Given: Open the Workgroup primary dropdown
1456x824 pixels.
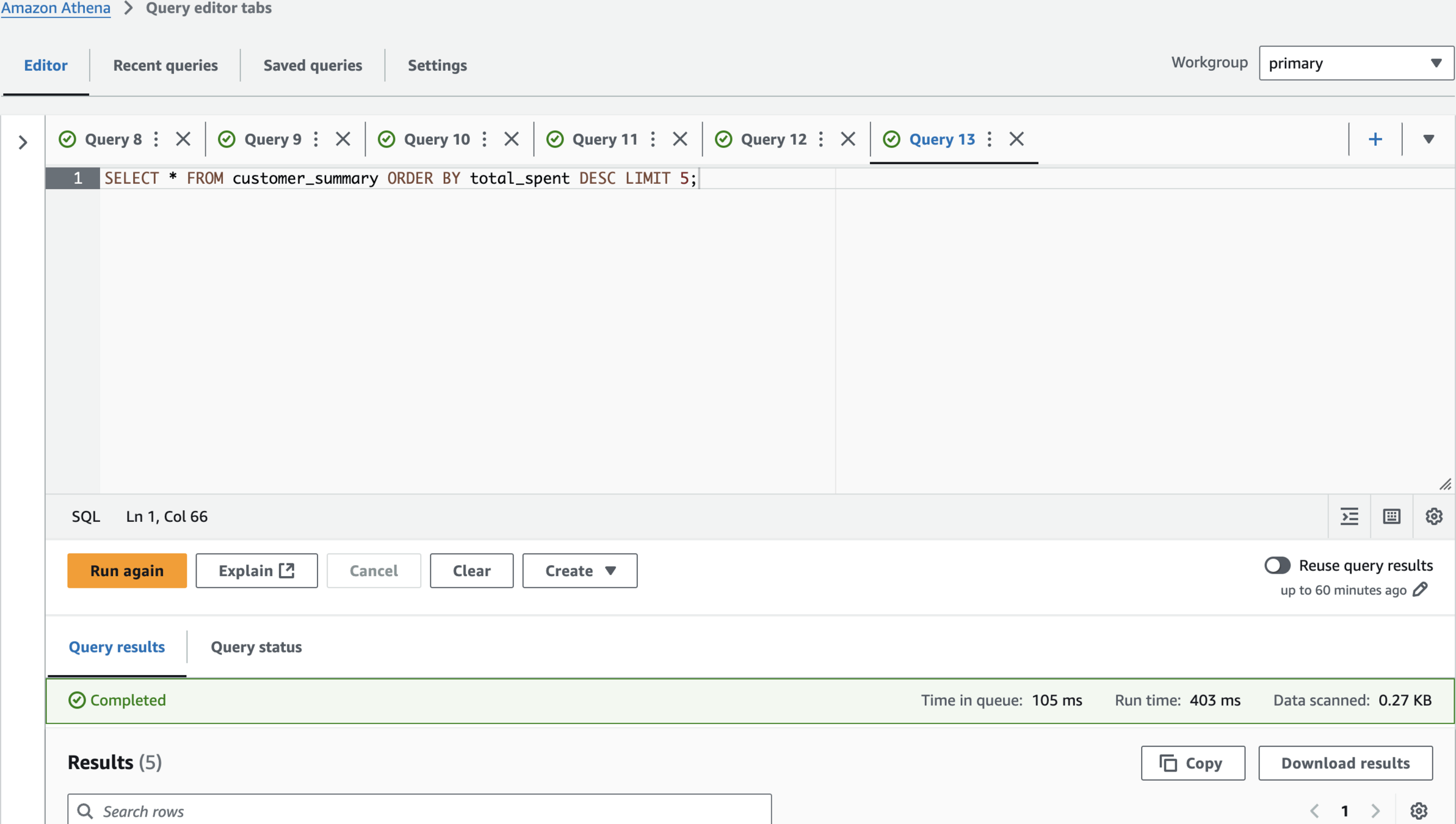Looking at the screenshot, I should [1356, 63].
